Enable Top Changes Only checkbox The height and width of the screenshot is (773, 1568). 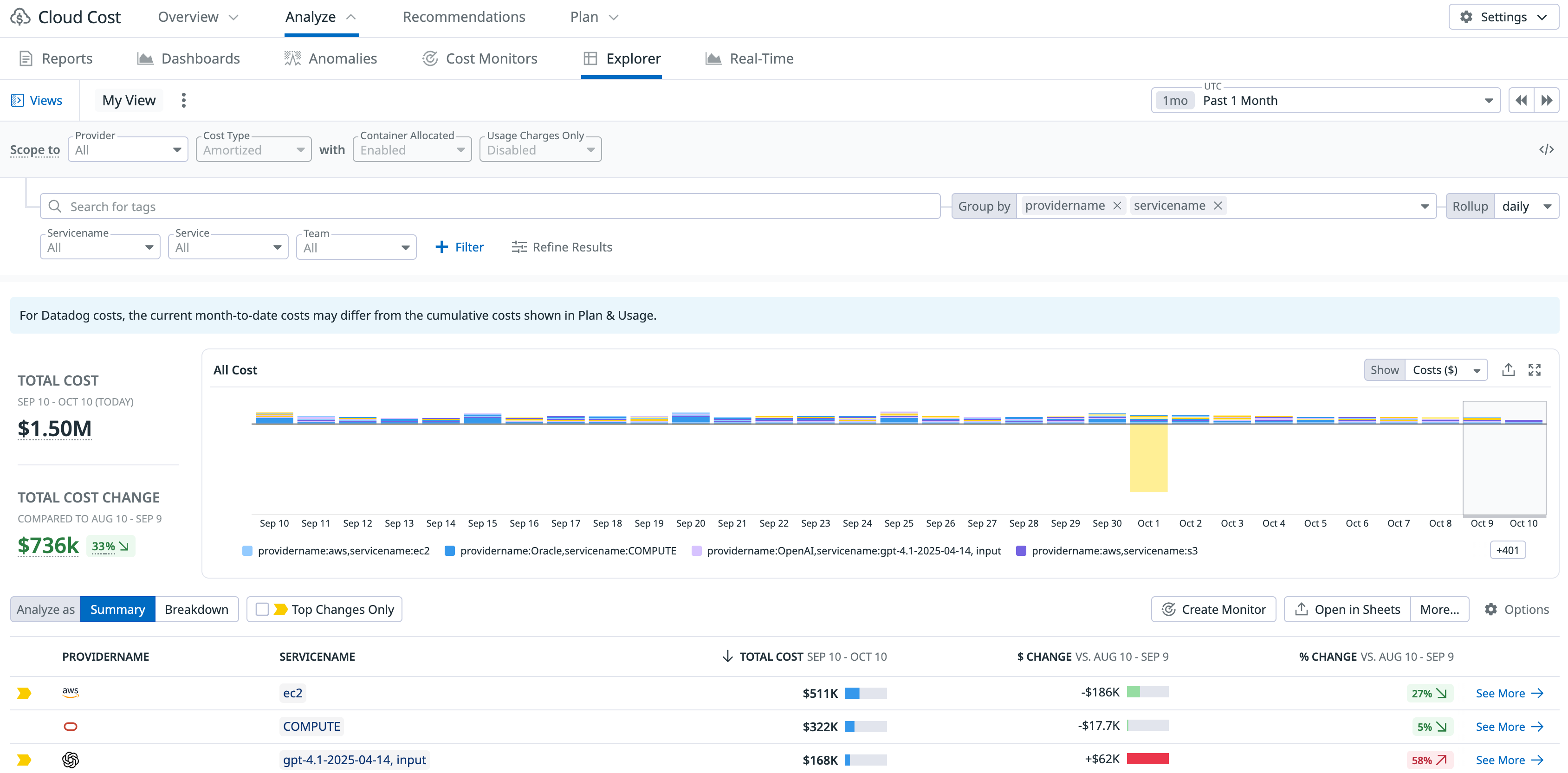tap(262, 609)
